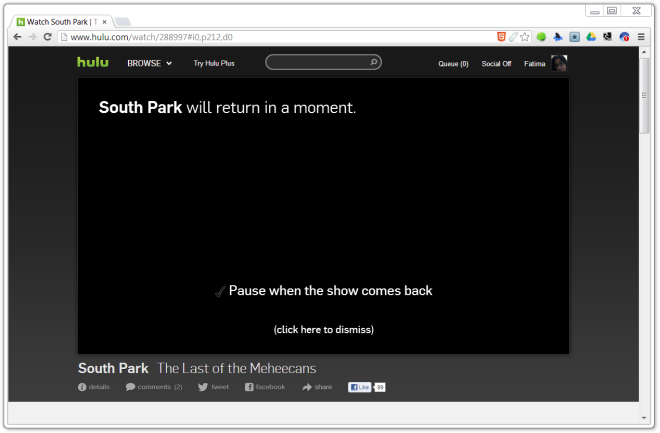660x433 pixels.
Task: Open Queue (0)
Action: (453, 64)
